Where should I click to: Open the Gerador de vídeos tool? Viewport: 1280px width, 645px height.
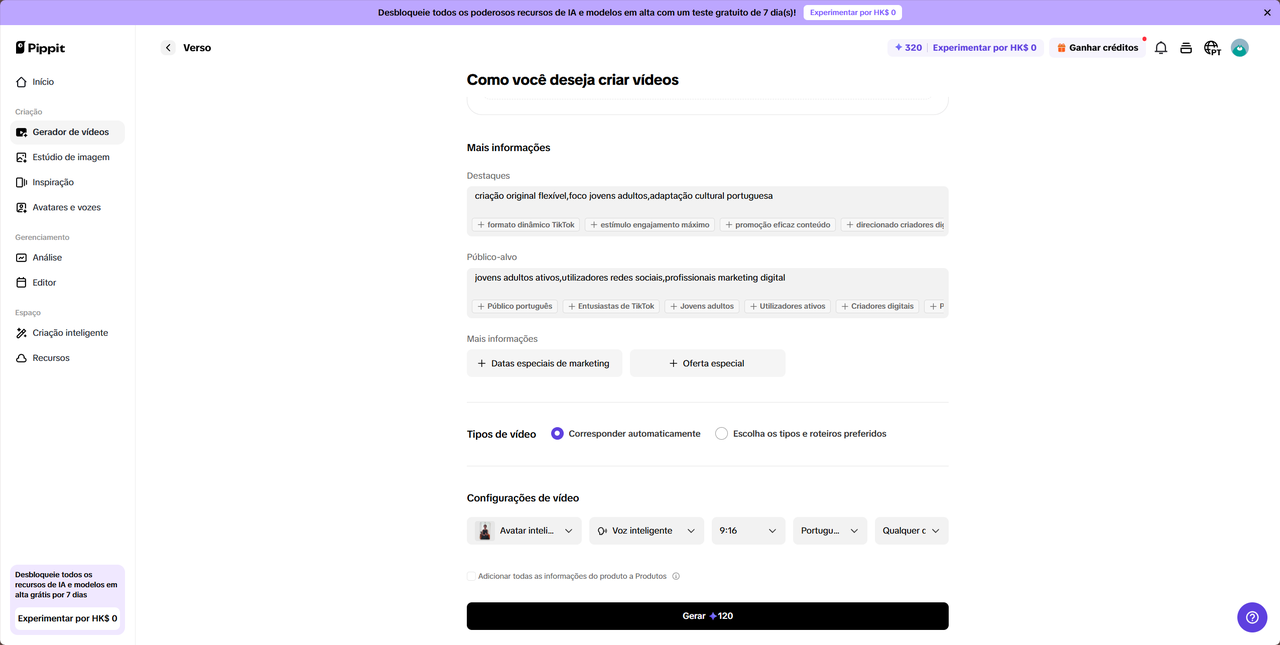[70, 131]
